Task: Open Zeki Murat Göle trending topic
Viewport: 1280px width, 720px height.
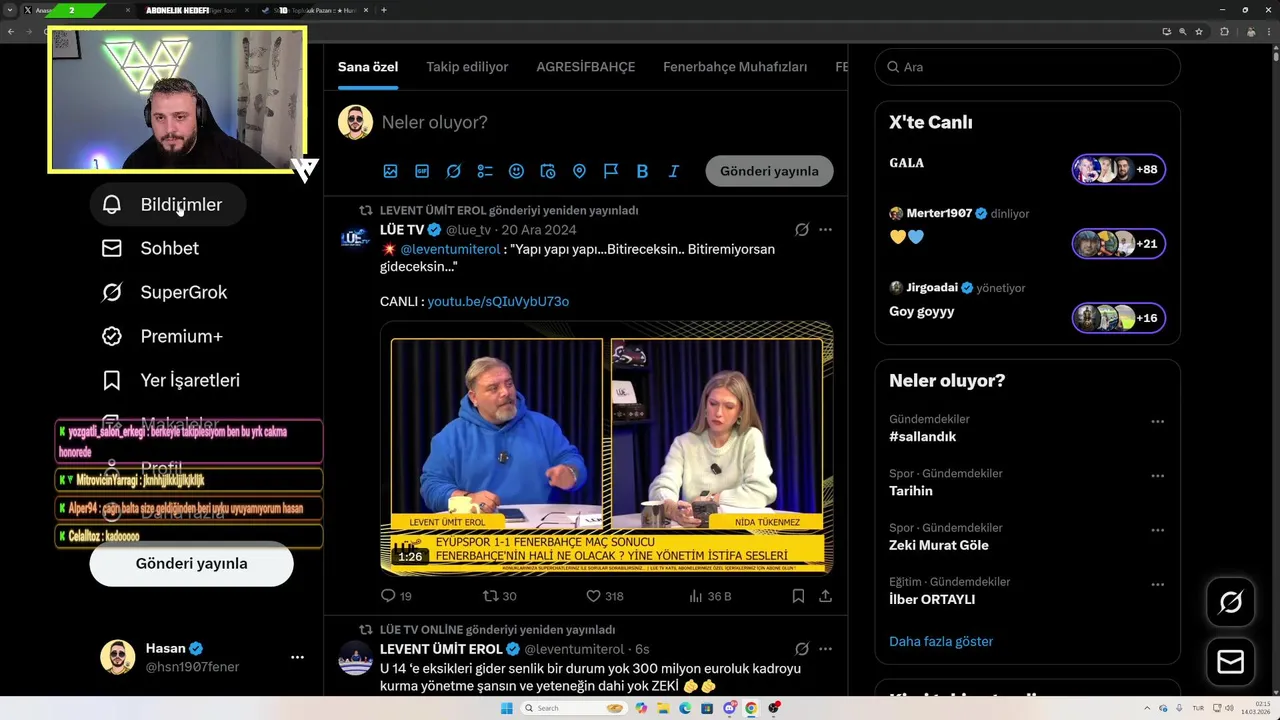Action: coord(939,545)
